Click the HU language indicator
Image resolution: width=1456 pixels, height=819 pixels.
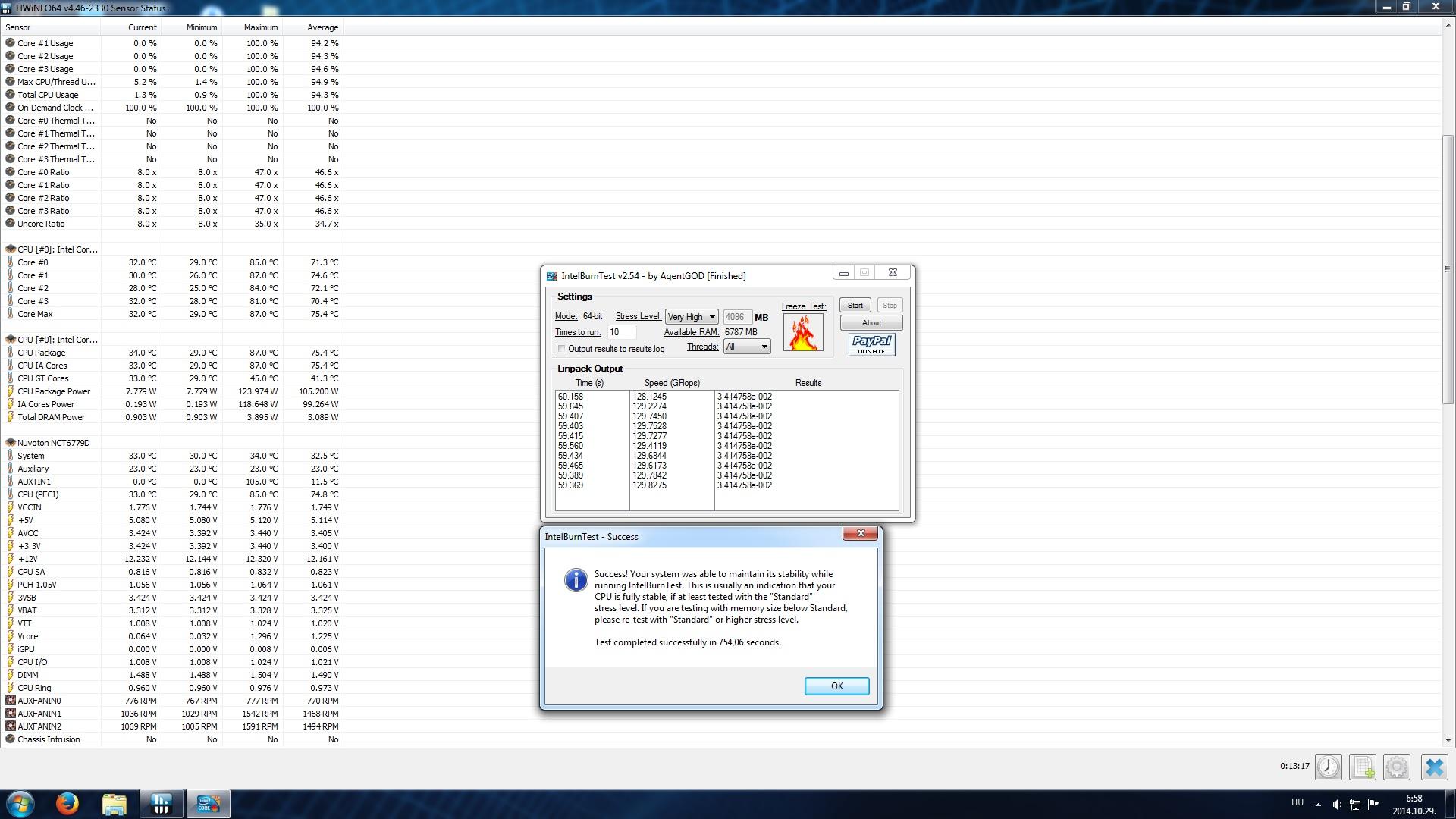tap(1298, 802)
